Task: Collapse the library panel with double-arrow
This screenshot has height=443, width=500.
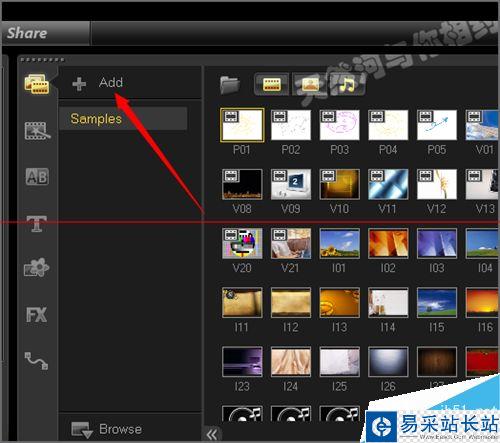Action: [x=212, y=434]
